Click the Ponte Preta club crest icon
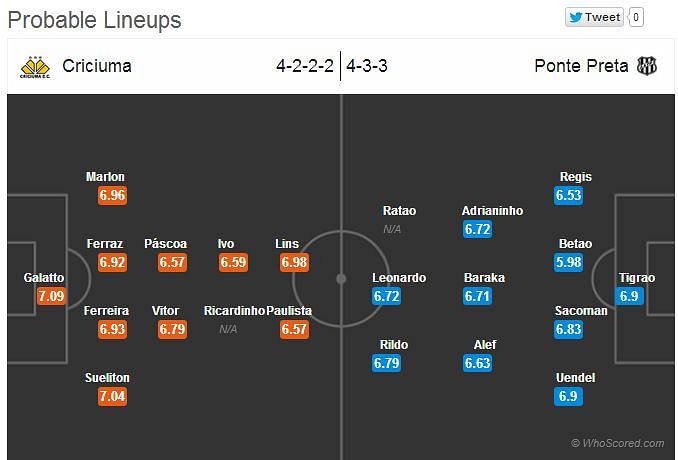This screenshot has width=678, height=460. click(646, 66)
